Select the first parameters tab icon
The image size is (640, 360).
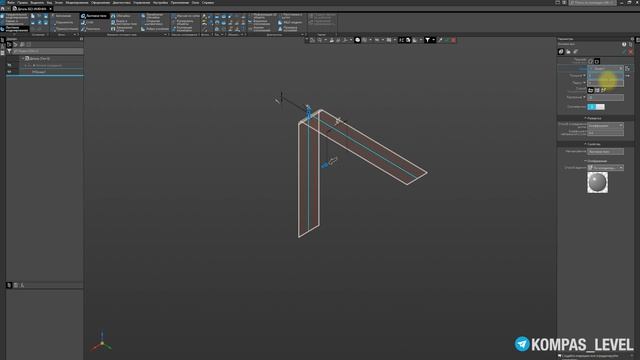pos(561,51)
